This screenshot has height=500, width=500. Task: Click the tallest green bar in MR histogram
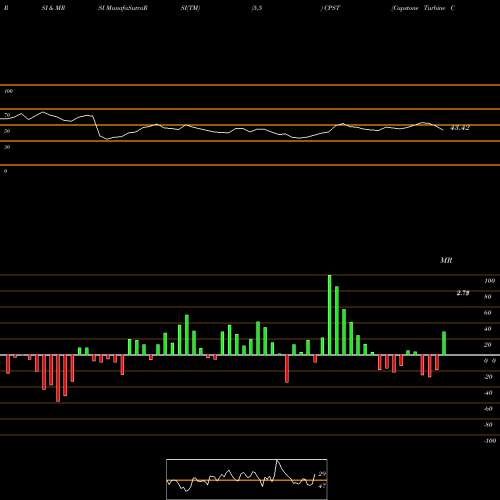click(x=330, y=315)
